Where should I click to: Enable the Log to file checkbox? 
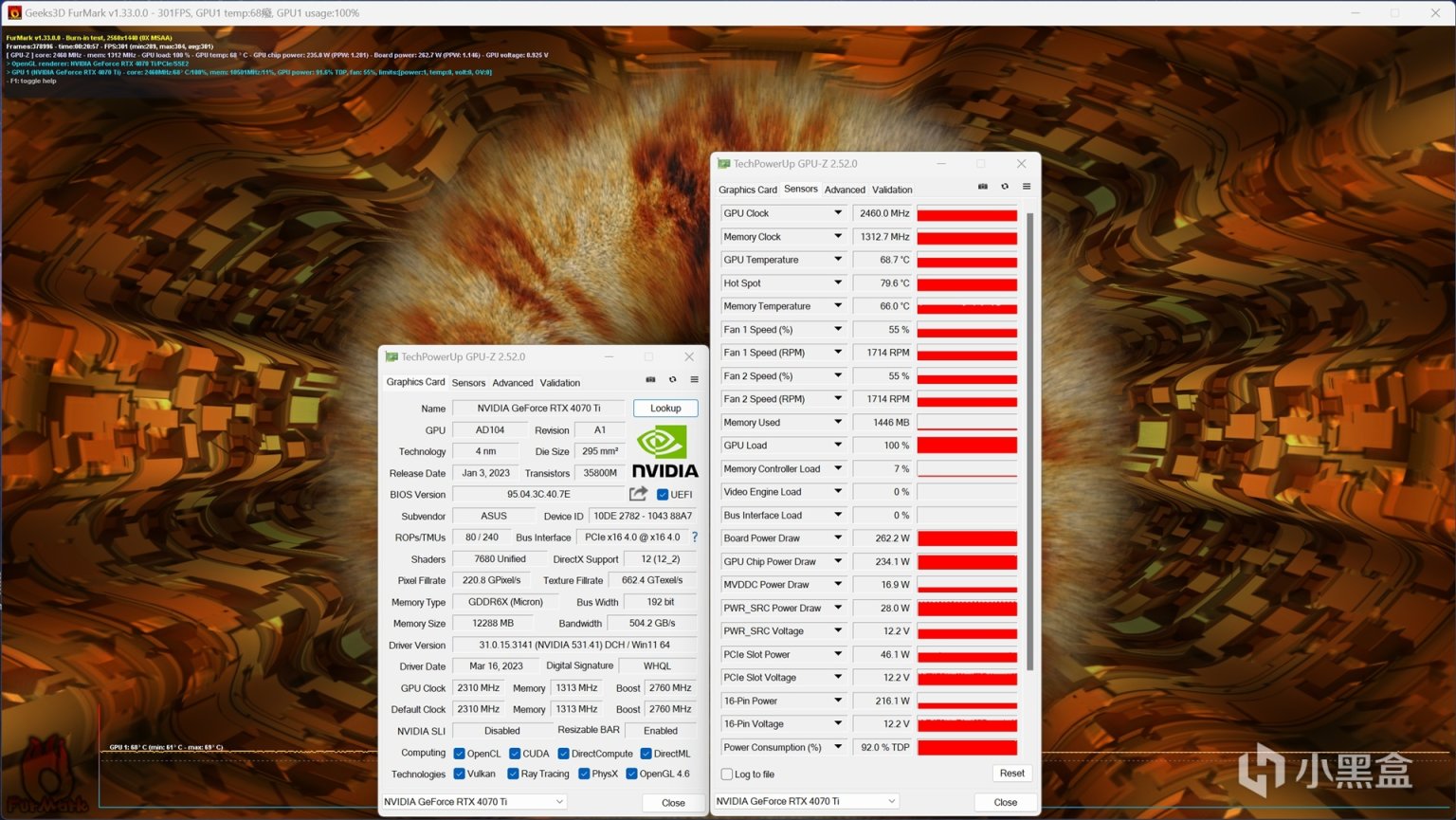coord(727,774)
